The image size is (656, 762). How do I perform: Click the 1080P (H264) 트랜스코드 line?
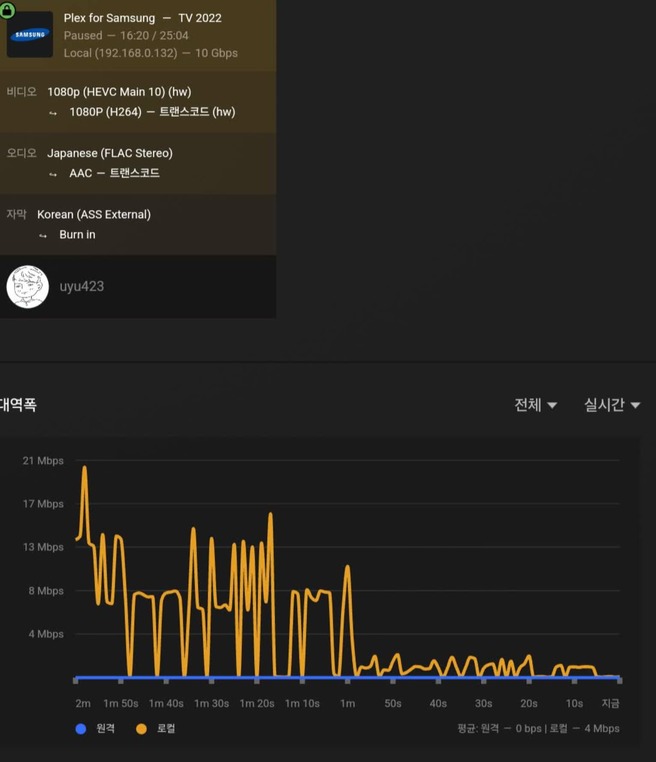(x=152, y=112)
